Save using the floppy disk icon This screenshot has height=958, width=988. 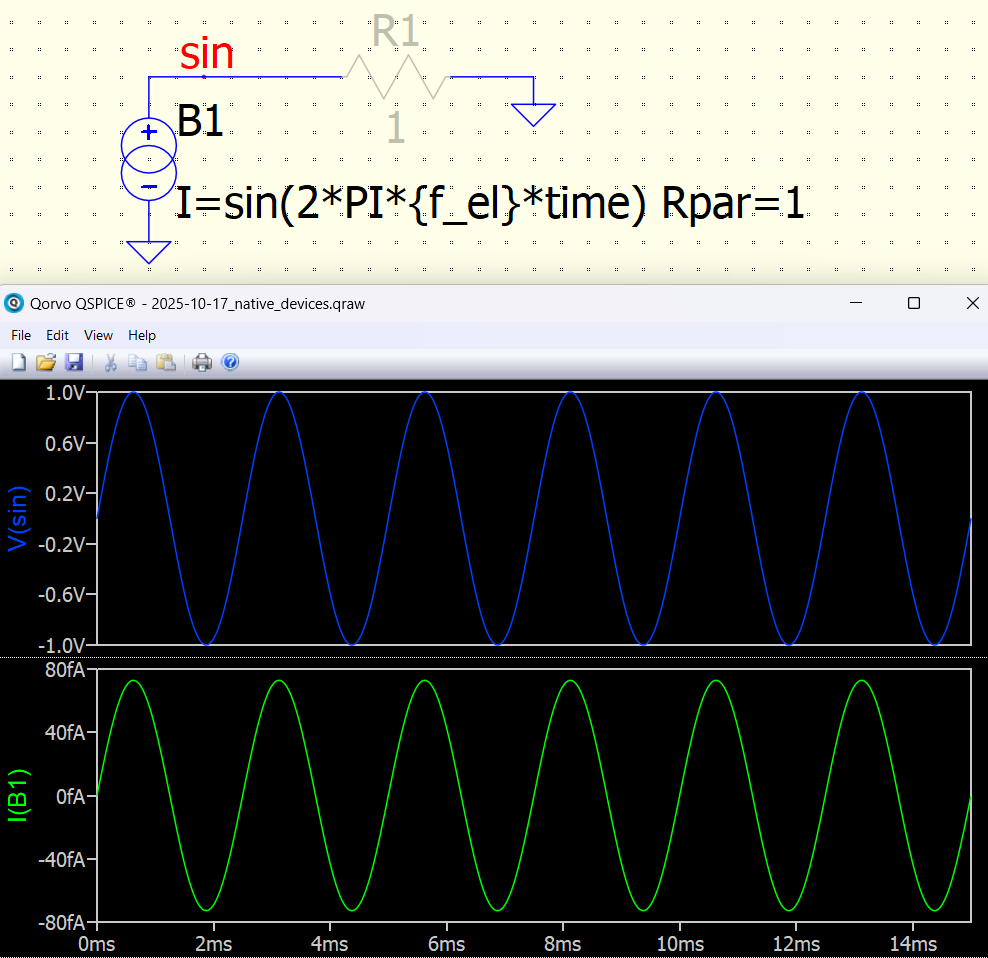73,363
